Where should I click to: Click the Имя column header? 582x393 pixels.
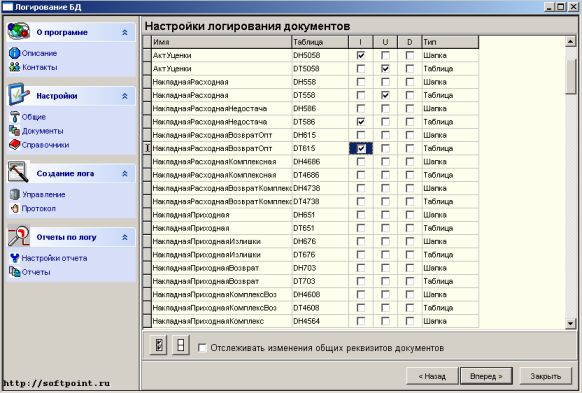click(x=222, y=42)
